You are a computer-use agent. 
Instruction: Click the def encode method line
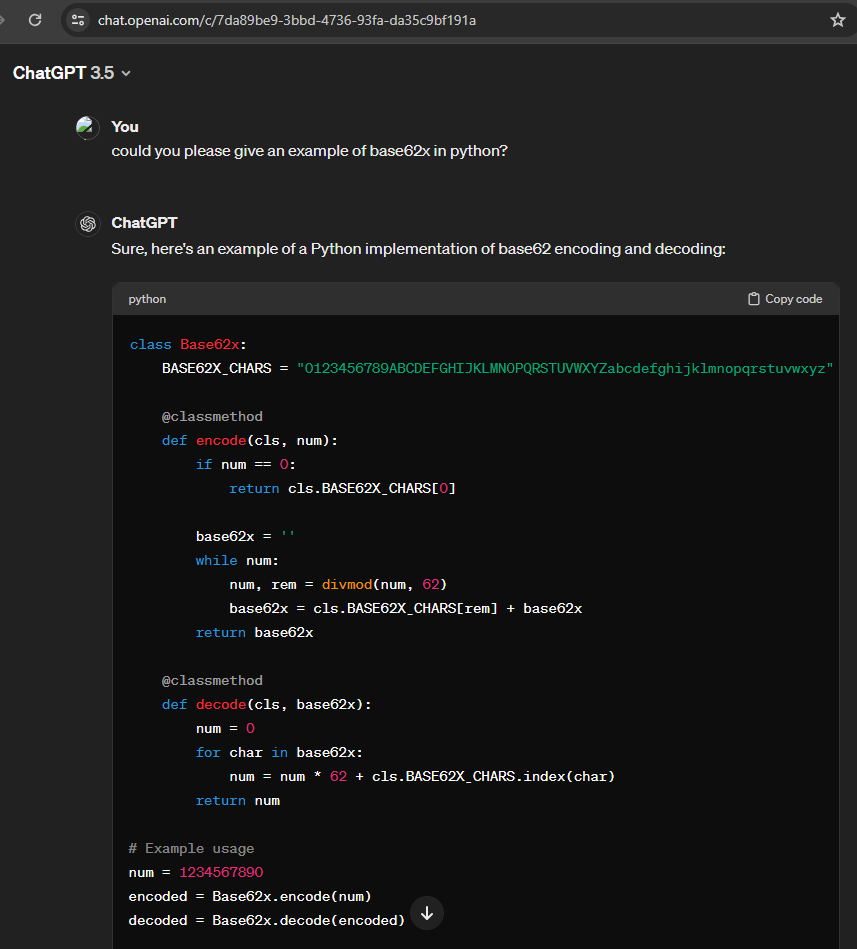coord(250,440)
